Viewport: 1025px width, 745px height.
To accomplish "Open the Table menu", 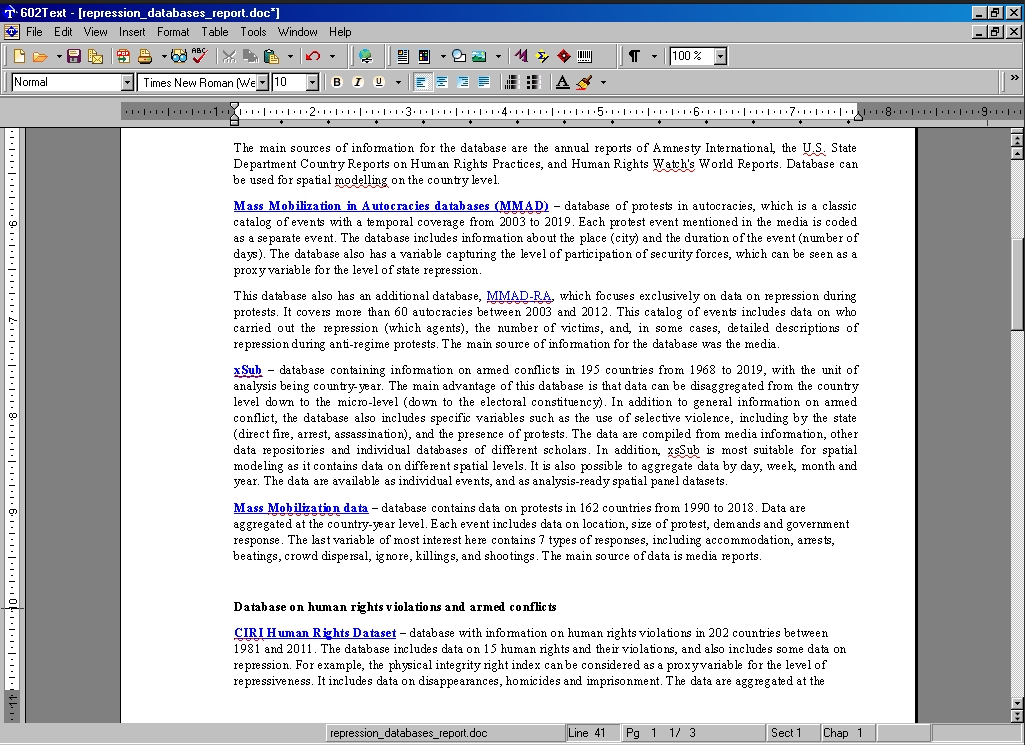I will pyautogui.click(x=214, y=31).
